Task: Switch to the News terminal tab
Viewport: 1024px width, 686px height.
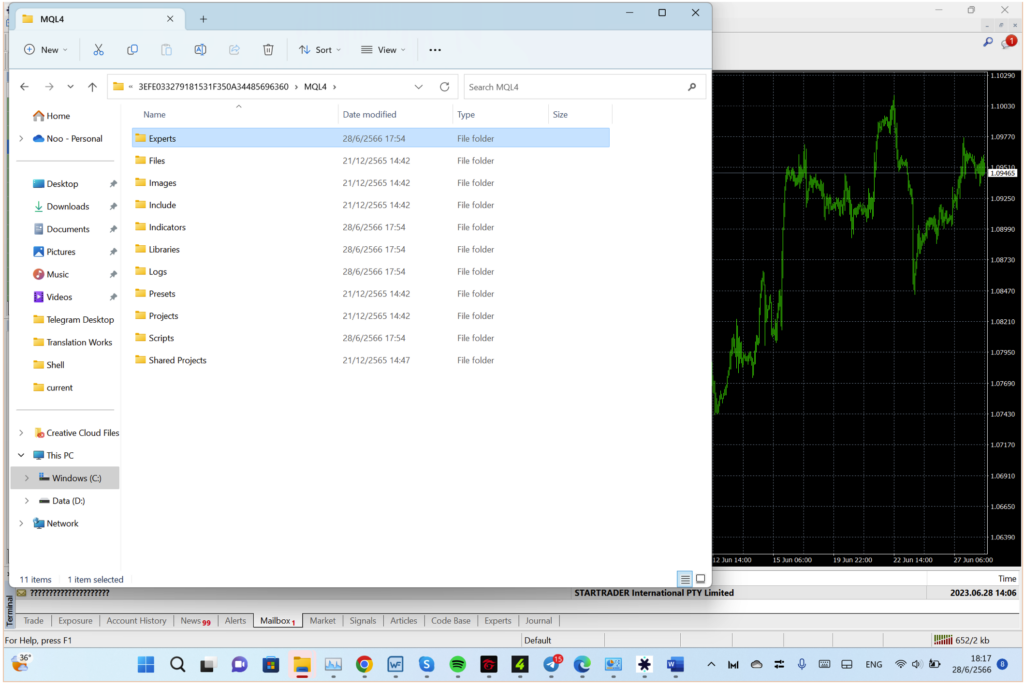Action: pos(195,621)
